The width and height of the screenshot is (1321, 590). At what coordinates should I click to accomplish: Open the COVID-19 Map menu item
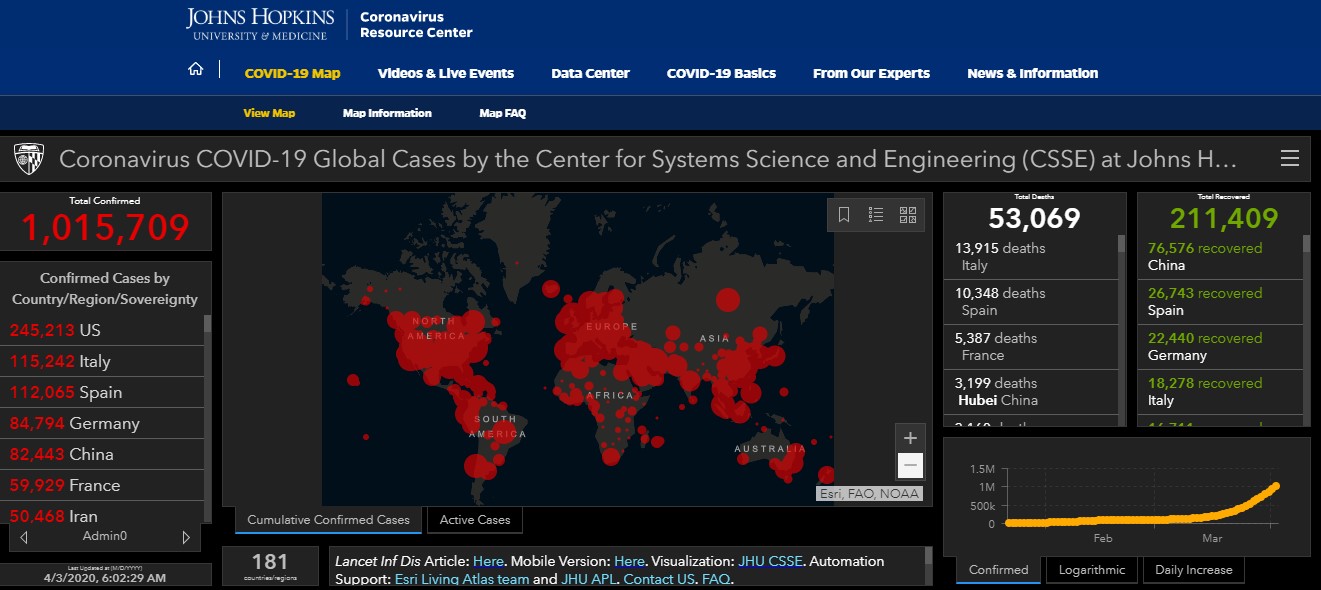[x=292, y=73]
